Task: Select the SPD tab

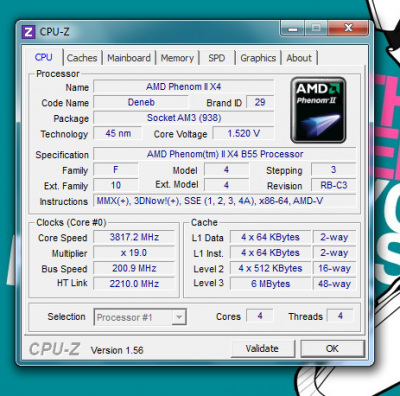Action: click(217, 58)
